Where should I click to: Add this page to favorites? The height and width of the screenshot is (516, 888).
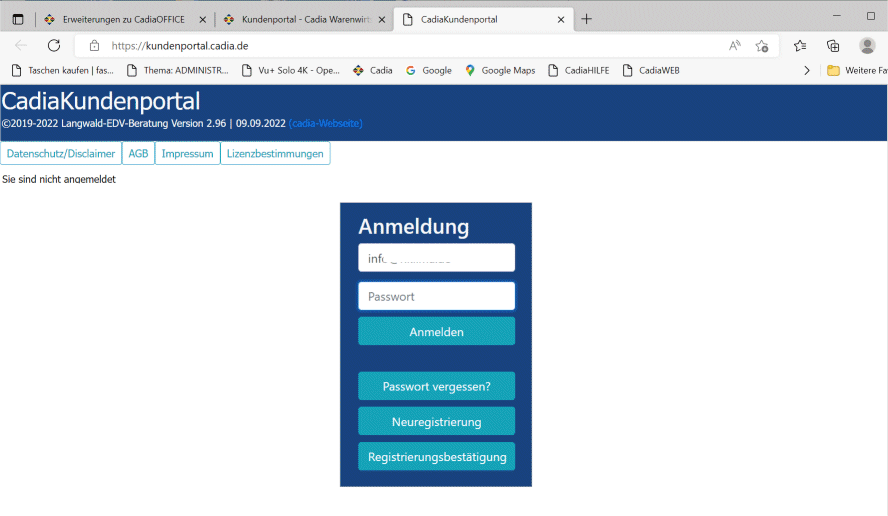point(762,46)
